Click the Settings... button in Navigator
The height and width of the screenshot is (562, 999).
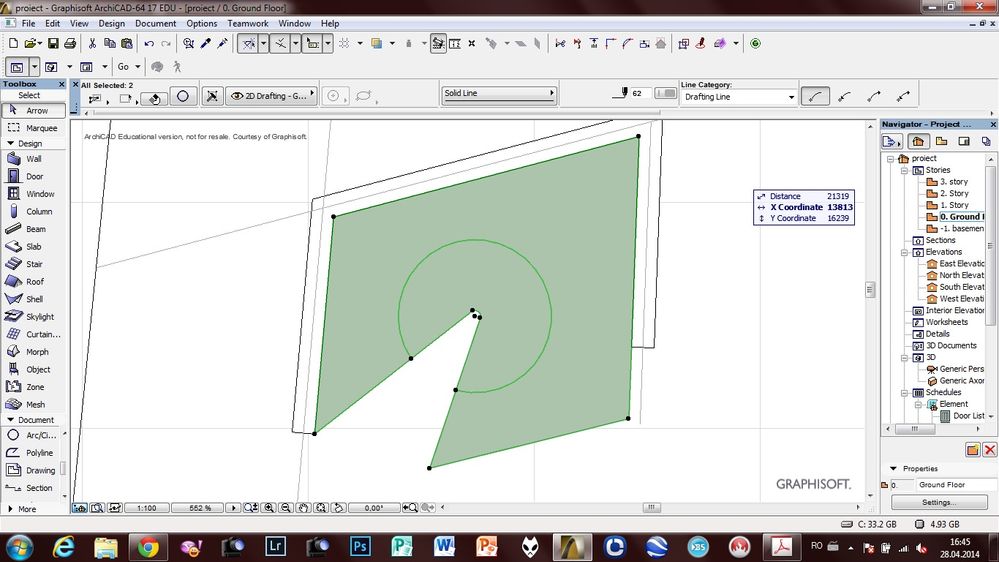pos(939,502)
